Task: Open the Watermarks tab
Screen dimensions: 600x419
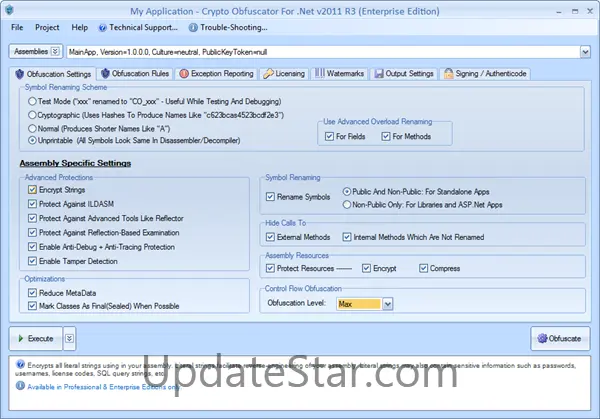Action: (340, 73)
